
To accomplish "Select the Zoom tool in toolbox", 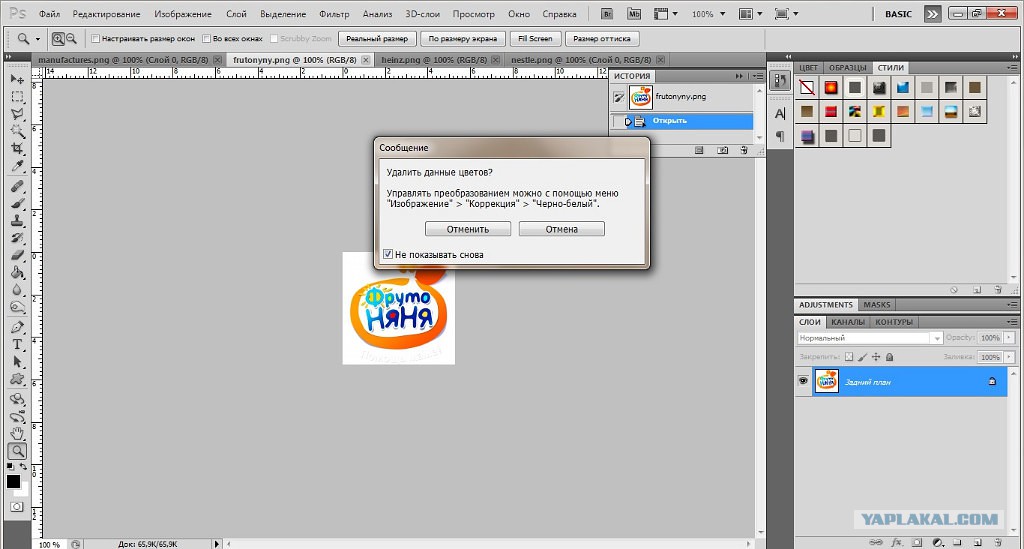I will coord(17,450).
